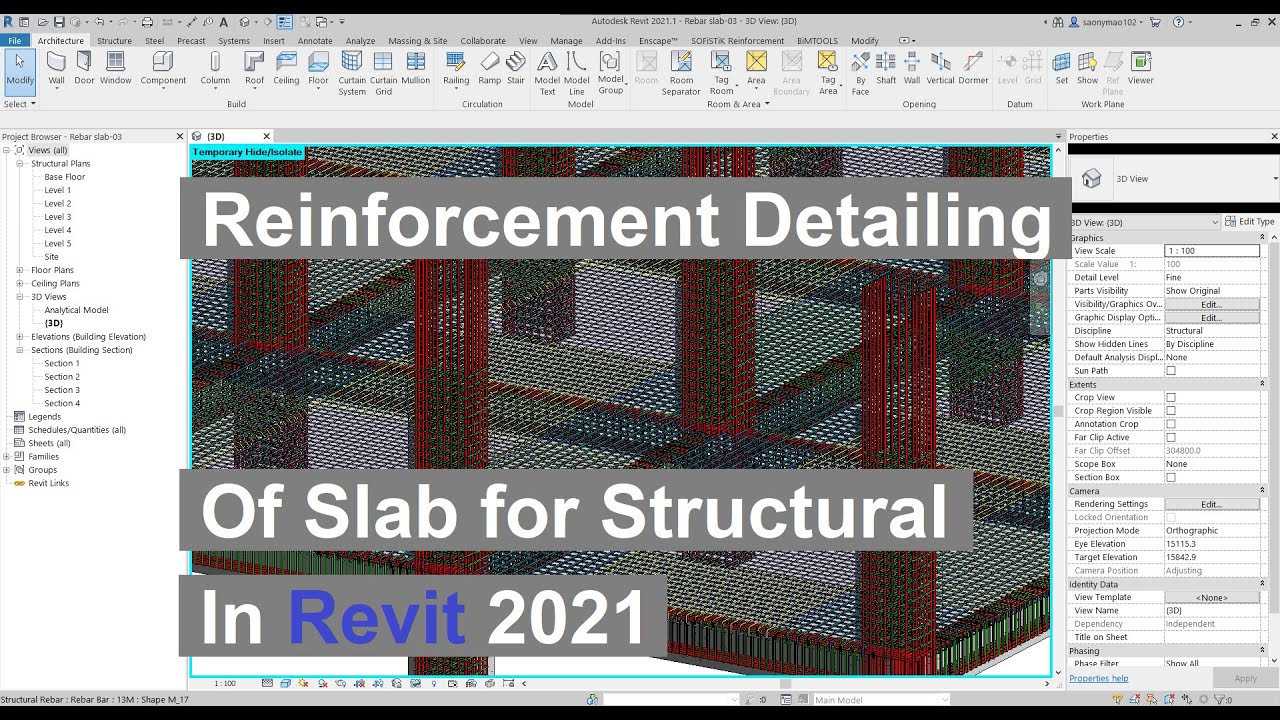Select the Mullion tool
The height and width of the screenshot is (720, 1280).
pos(415,69)
